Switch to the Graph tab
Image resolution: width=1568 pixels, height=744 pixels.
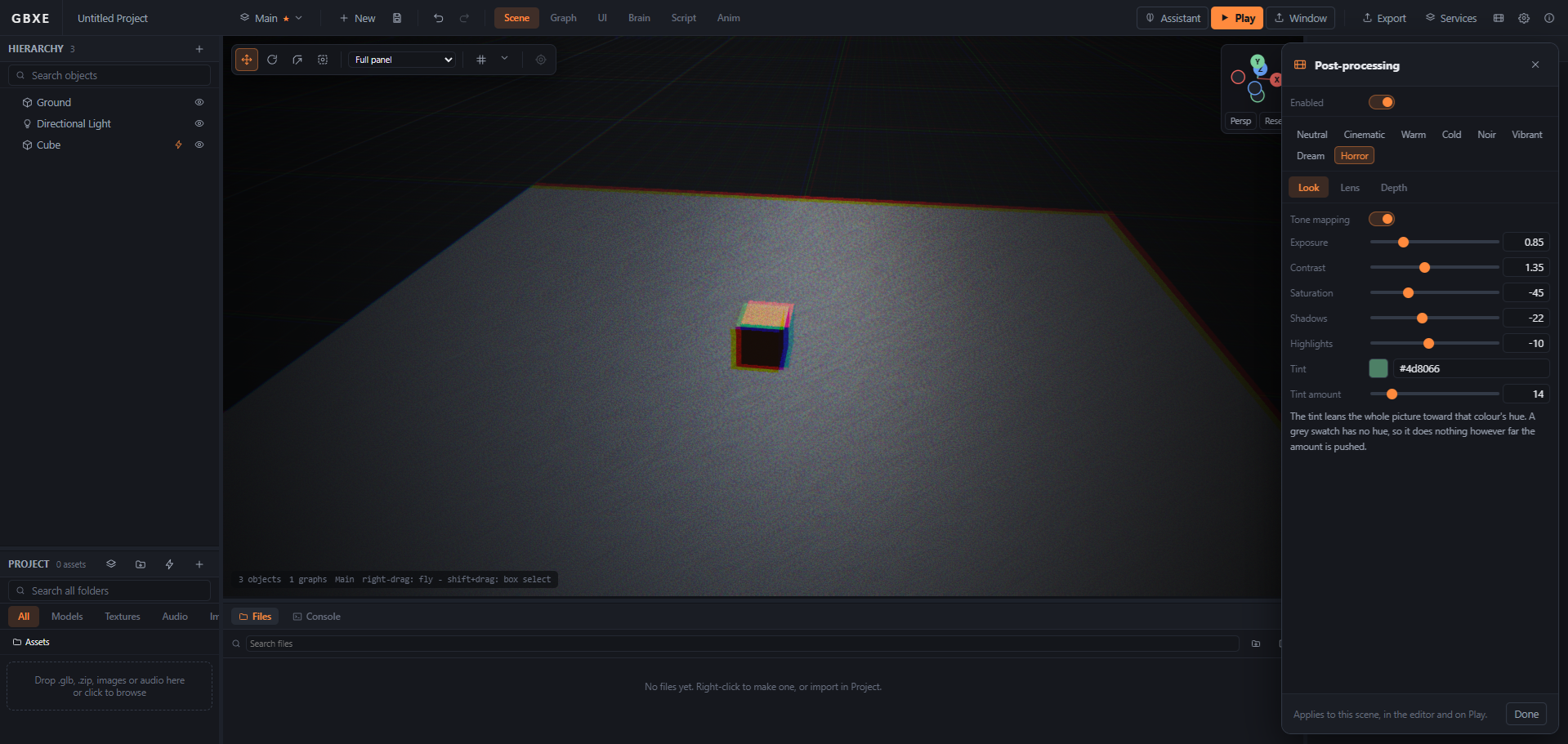(x=563, y=18)
